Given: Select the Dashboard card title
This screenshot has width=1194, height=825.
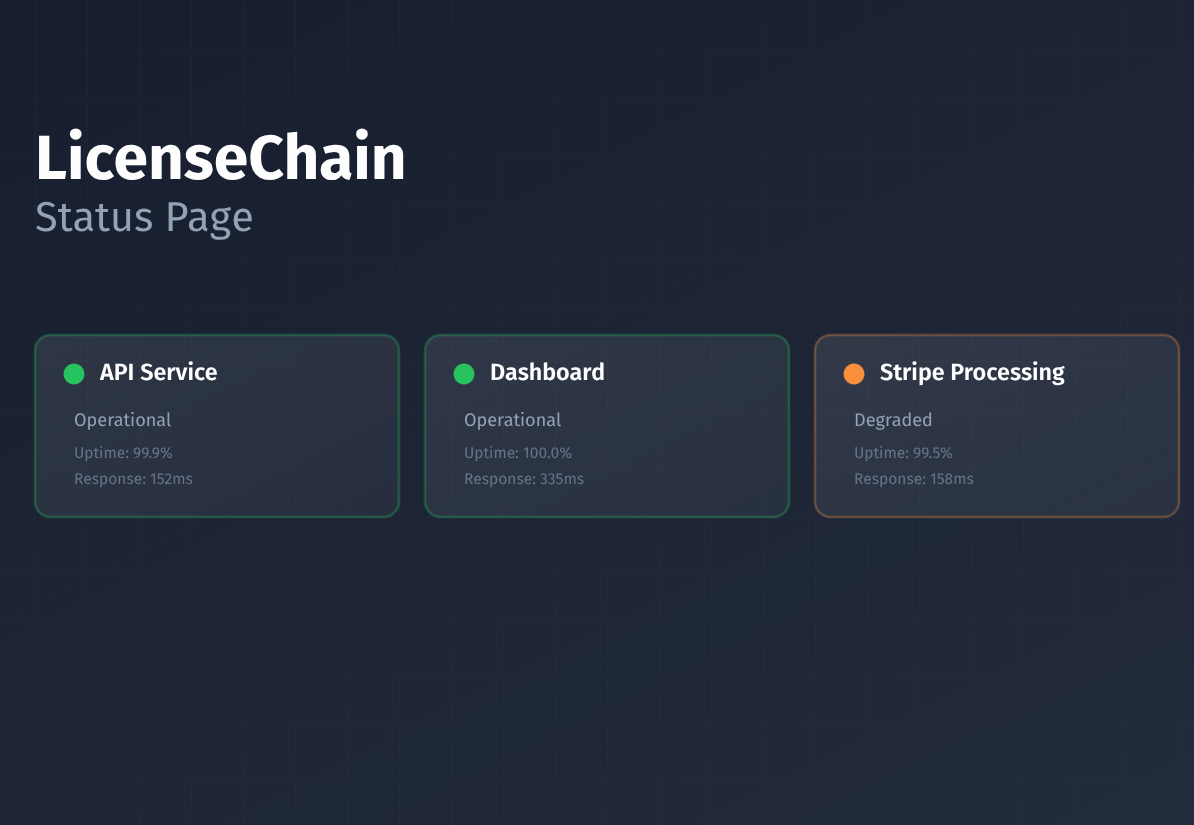Looking at the screenshot, I should click(547, 372).
